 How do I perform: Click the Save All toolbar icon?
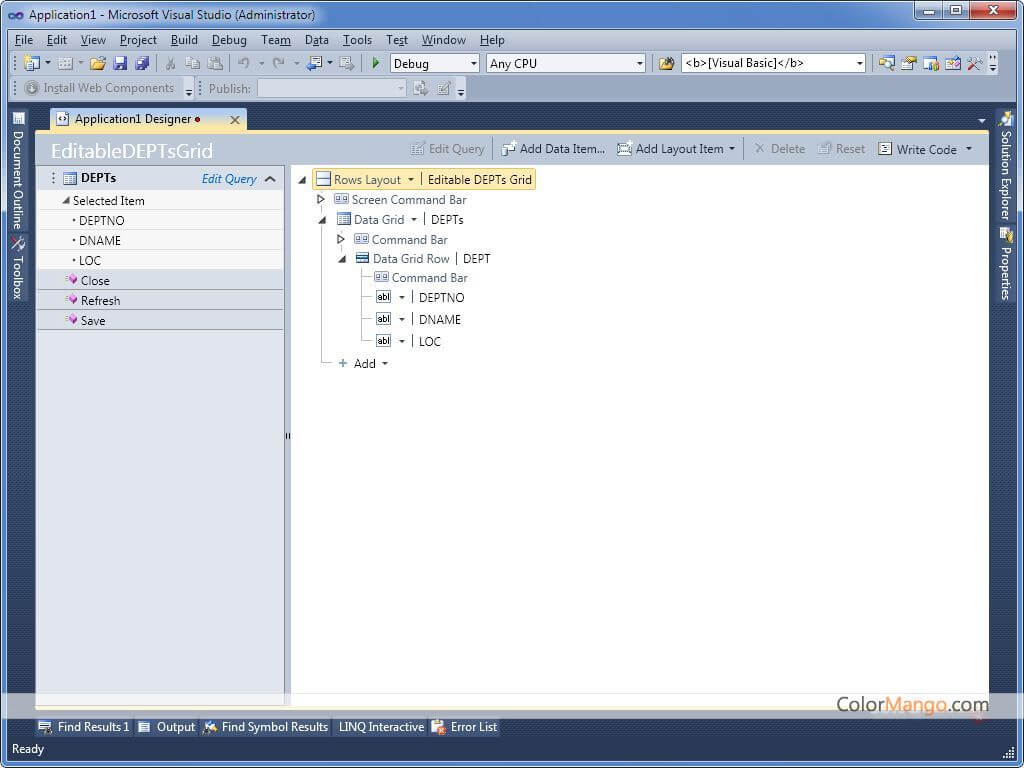point(142,63)
